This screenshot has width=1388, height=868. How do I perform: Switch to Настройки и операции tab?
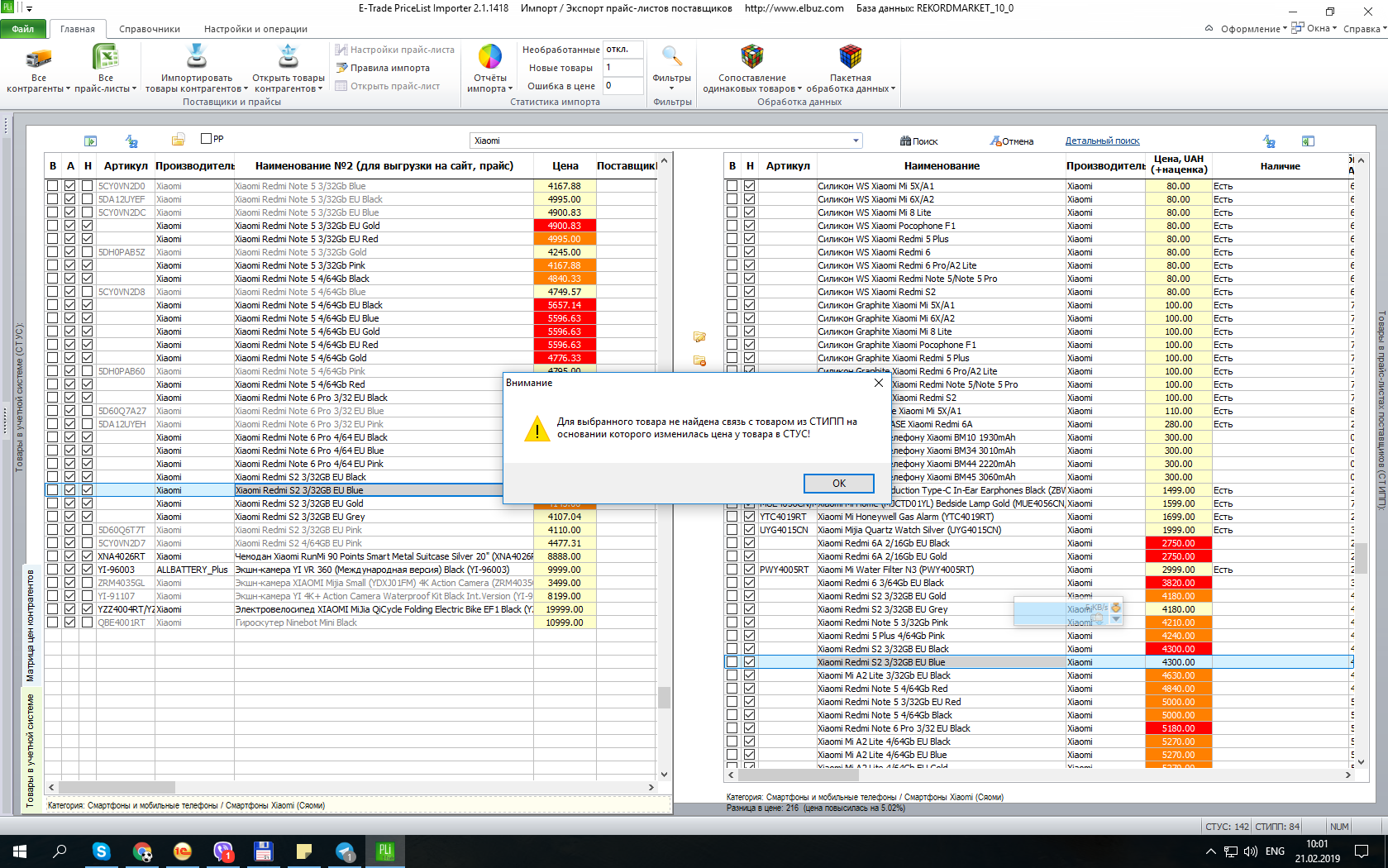point(256,29)
